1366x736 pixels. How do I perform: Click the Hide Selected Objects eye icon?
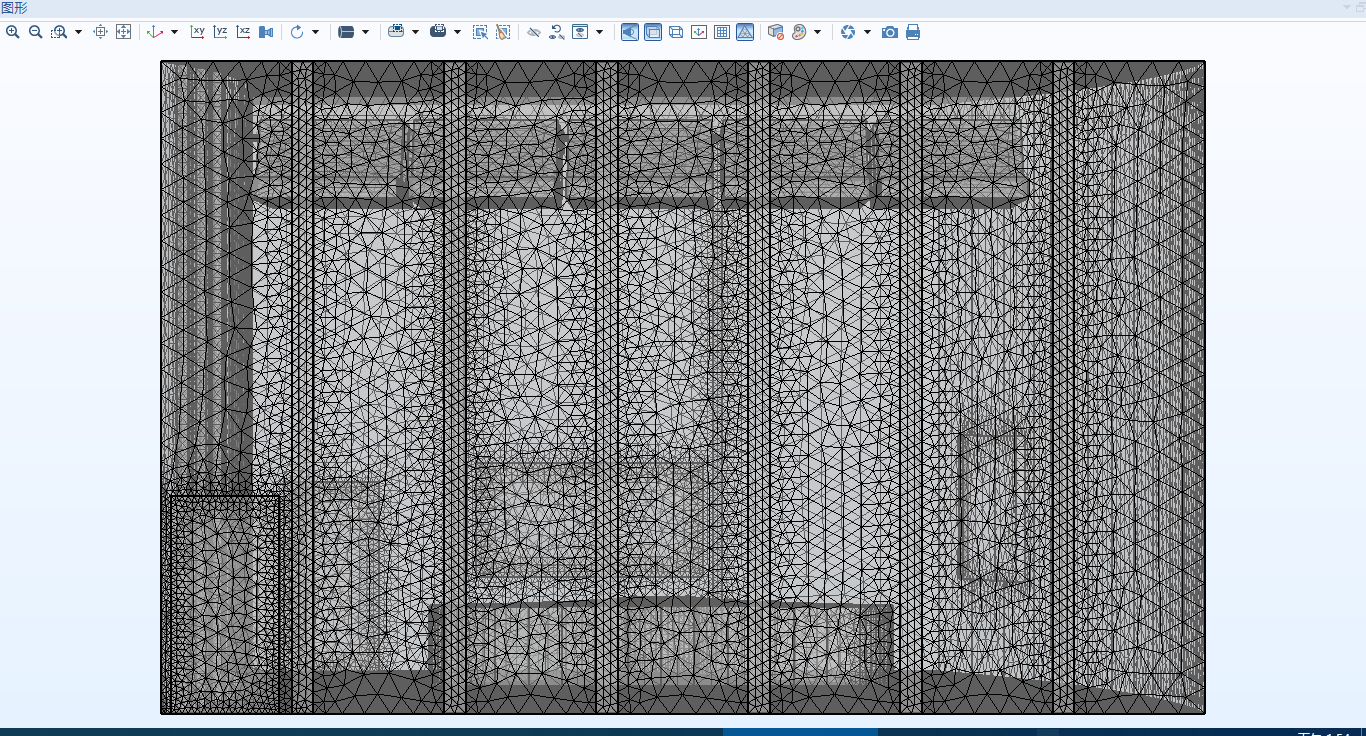coord(534,32)
